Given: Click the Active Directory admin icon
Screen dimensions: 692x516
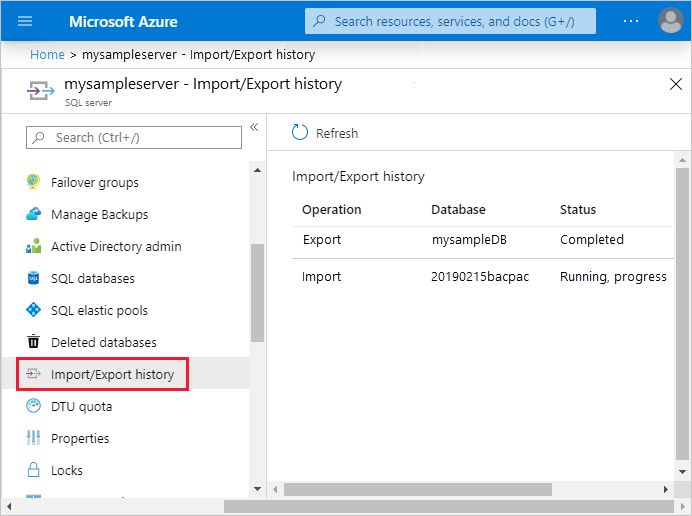Looking at the screenshot, I should [33, 246].
